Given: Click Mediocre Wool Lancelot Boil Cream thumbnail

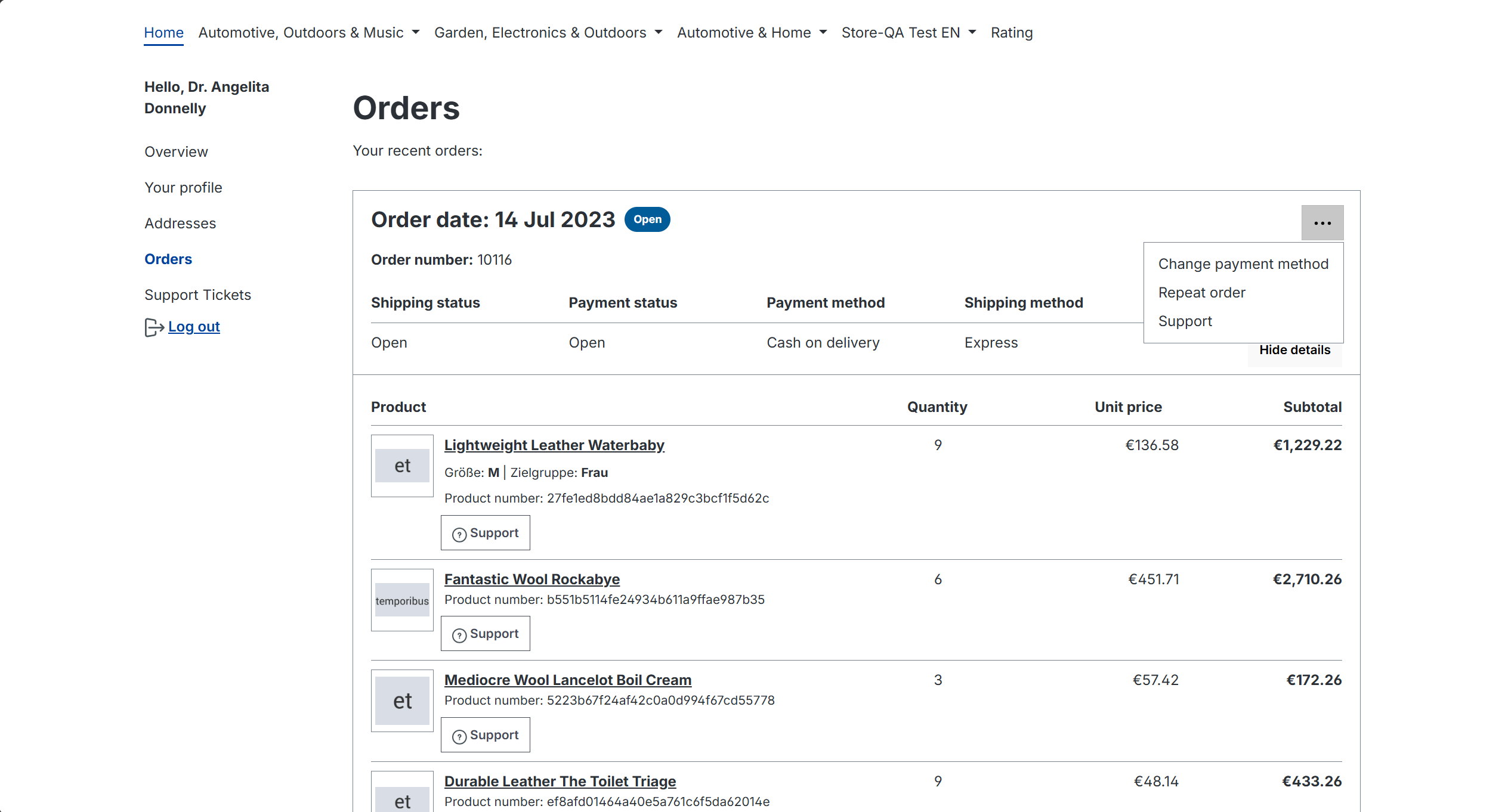Looking at the screenshot, I should (402, 701).
